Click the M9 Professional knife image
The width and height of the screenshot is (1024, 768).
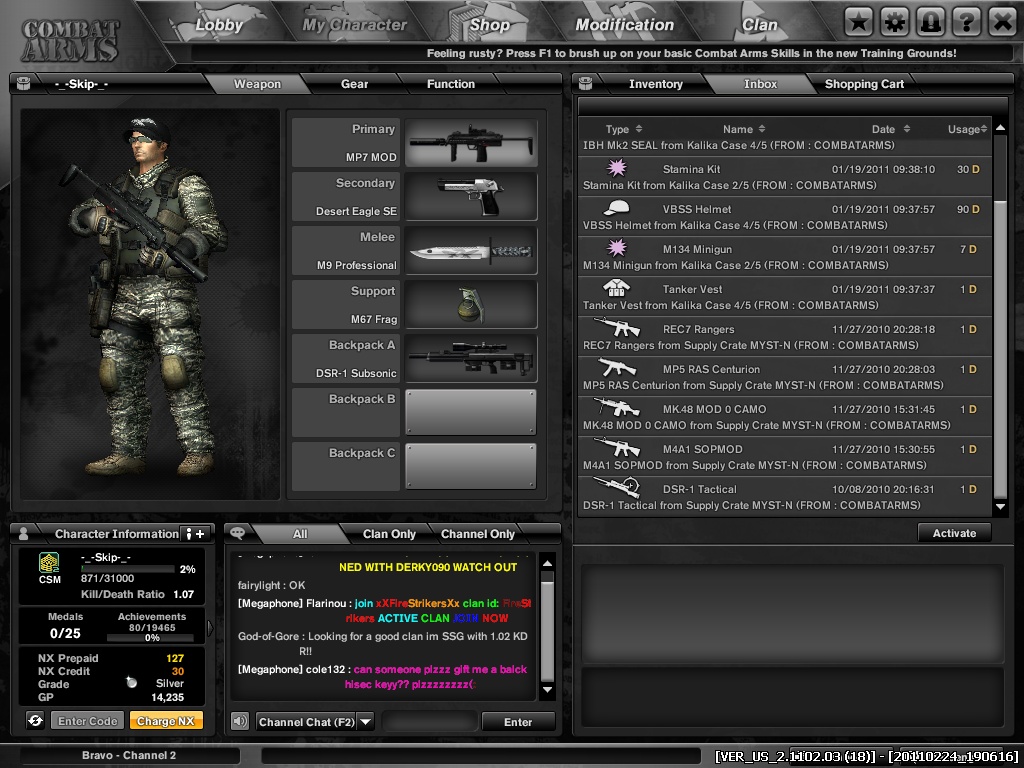pos(471,251)
